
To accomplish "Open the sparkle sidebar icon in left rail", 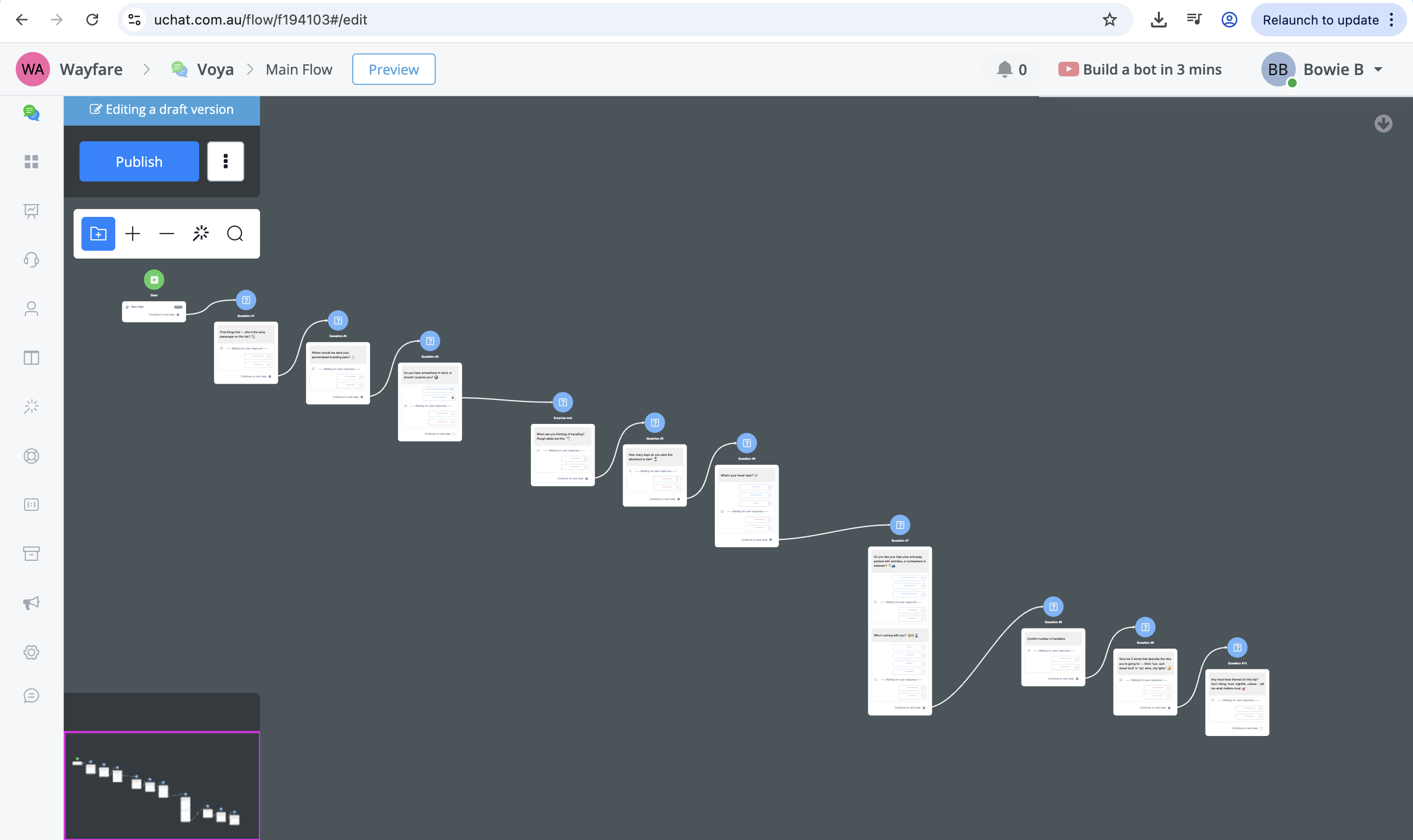I will [x=31, y=406].
